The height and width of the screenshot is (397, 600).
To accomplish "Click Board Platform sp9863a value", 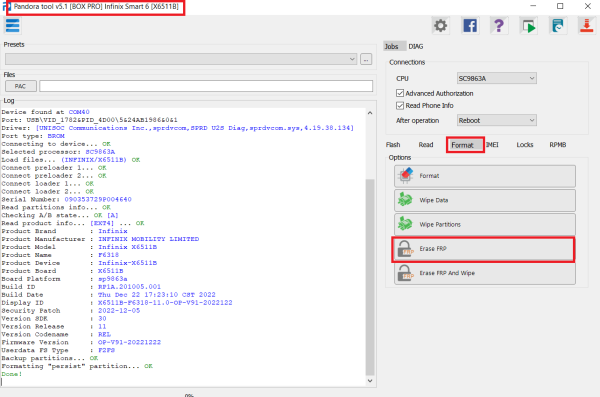I will coord(112,279).
